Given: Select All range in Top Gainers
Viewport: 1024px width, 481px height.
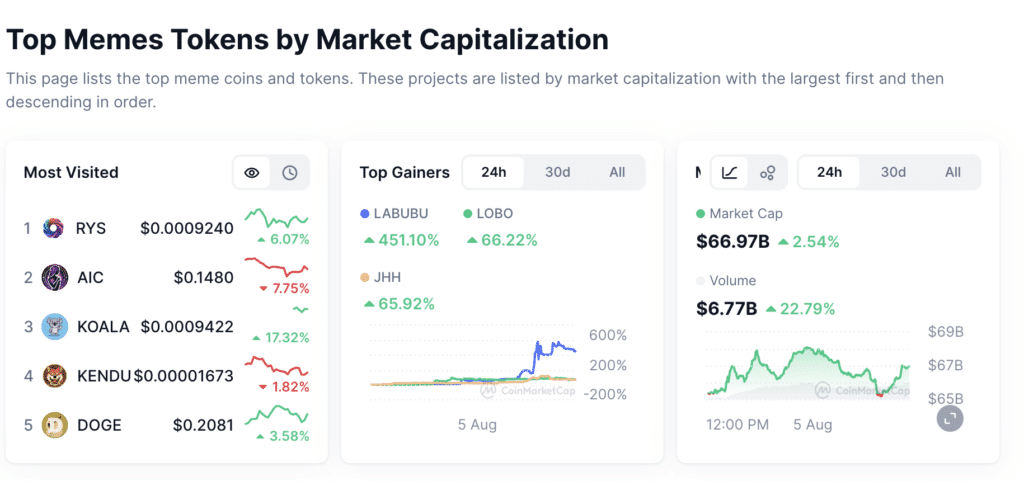Looking at the screenshot, I should tap(617, 172).
